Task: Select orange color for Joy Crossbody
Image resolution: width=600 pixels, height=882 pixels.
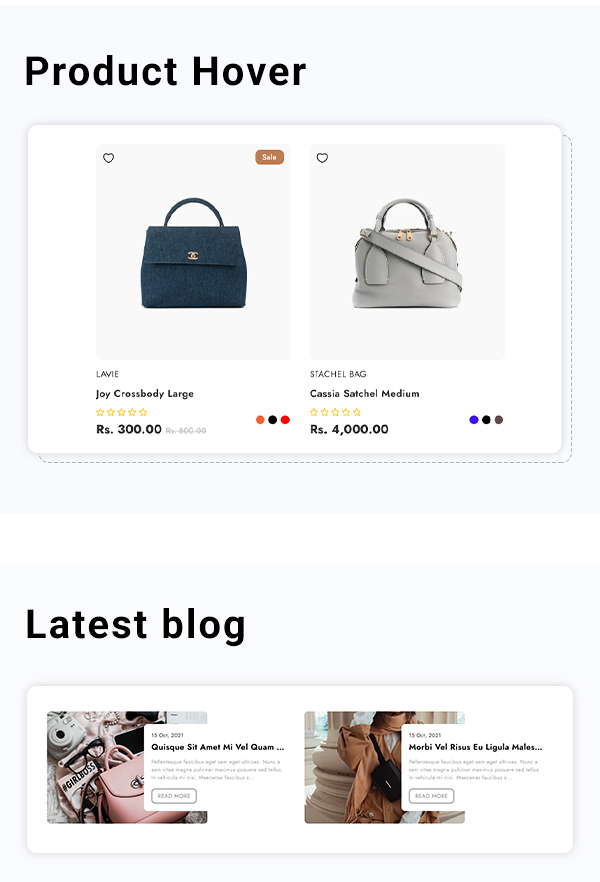Action: [260, 420]
